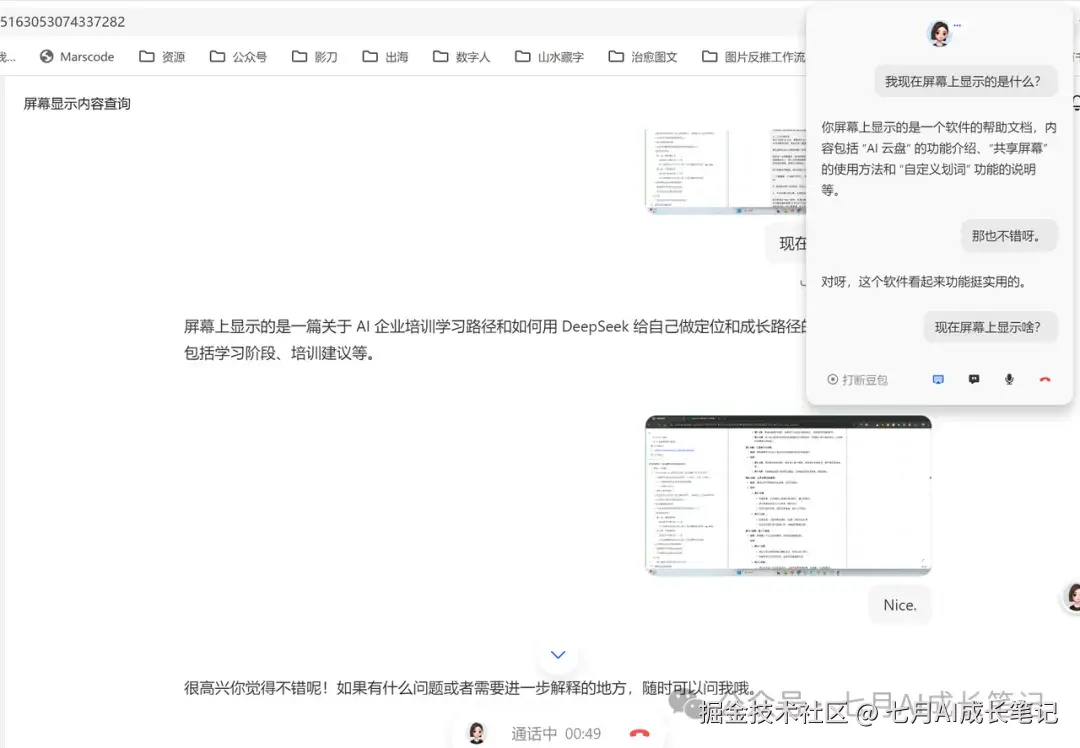Select the microphone icon in the call panel
Screen dimensions: 1080x748
[x=1009, y=378]
